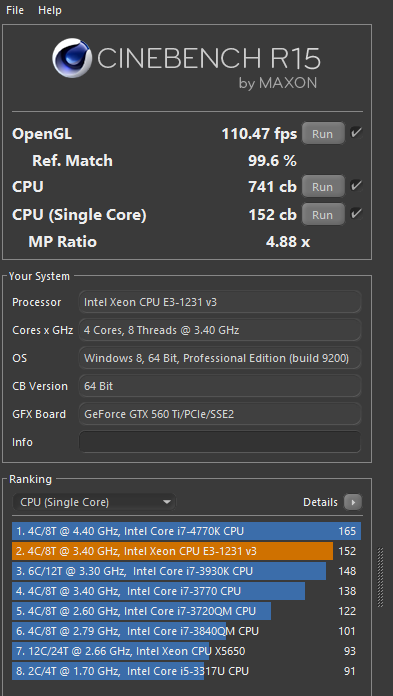Image resolution: width=393 pixels, height=696 pixels.
Task: Run the CPU benchmark
Action: (x=323, y=186)
